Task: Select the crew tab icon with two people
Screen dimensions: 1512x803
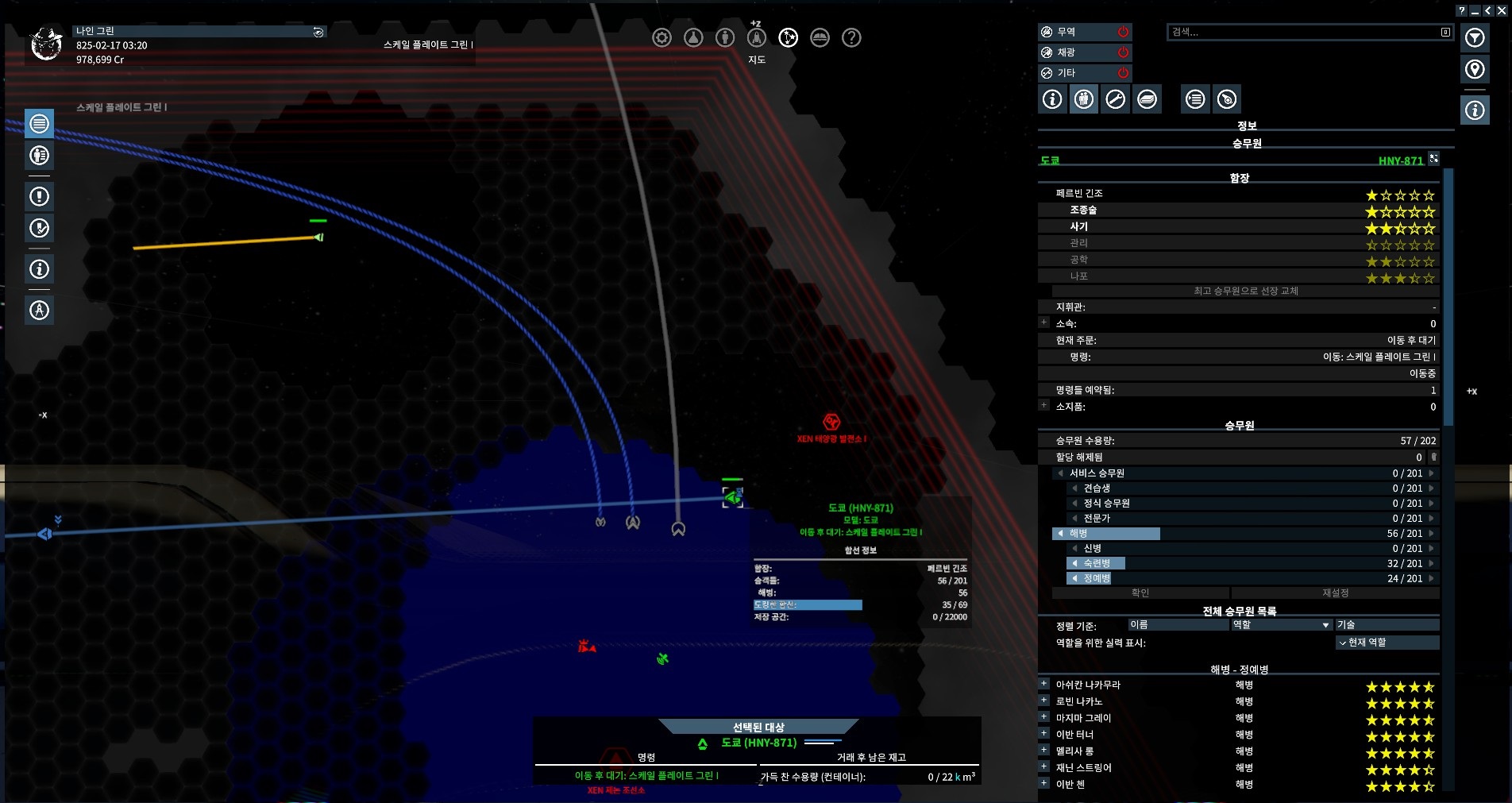Action: point(1084,99)
